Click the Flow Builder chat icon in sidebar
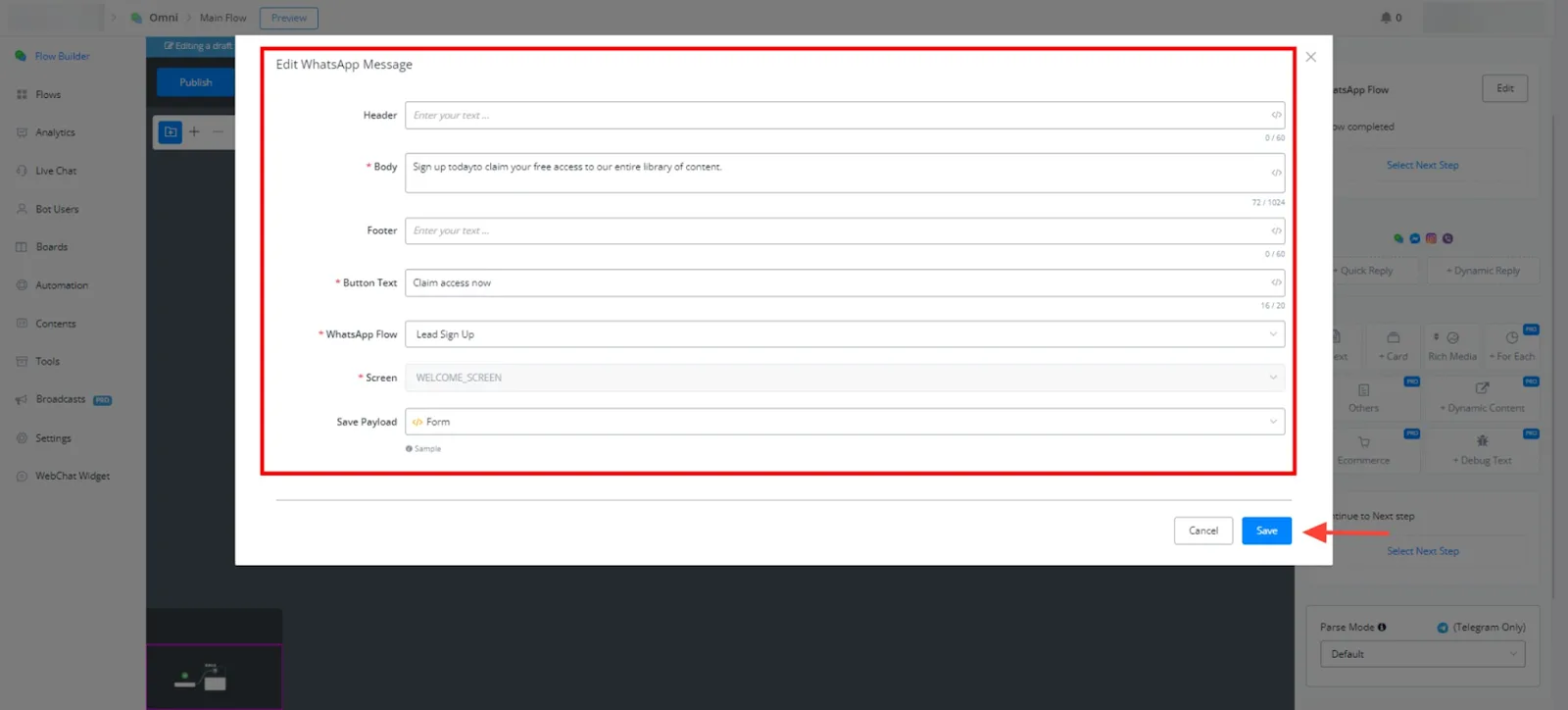The image size is (1568, 710). 21,56
